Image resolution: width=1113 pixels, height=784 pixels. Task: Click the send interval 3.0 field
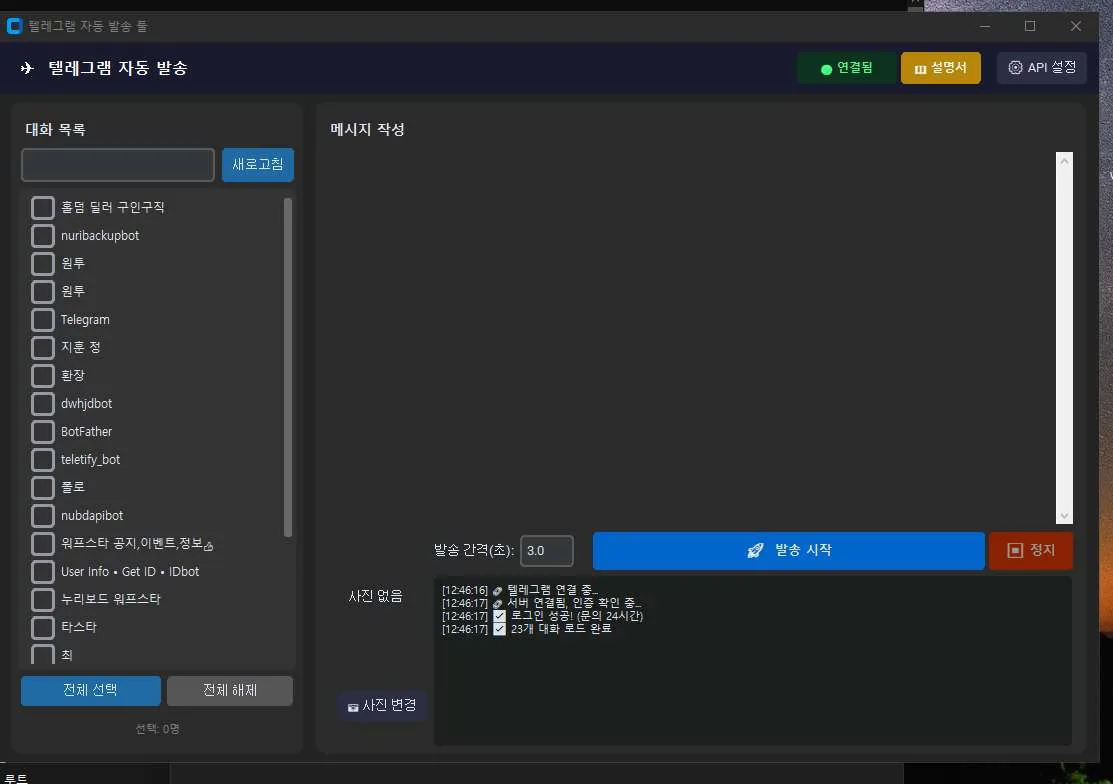(547, 551)
